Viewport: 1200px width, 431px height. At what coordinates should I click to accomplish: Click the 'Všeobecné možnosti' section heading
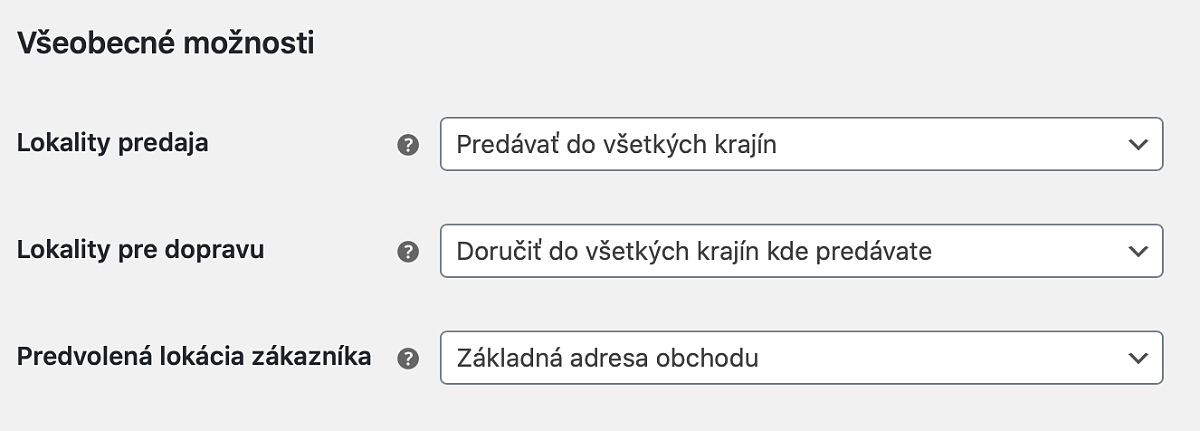(x=166, y=44)
